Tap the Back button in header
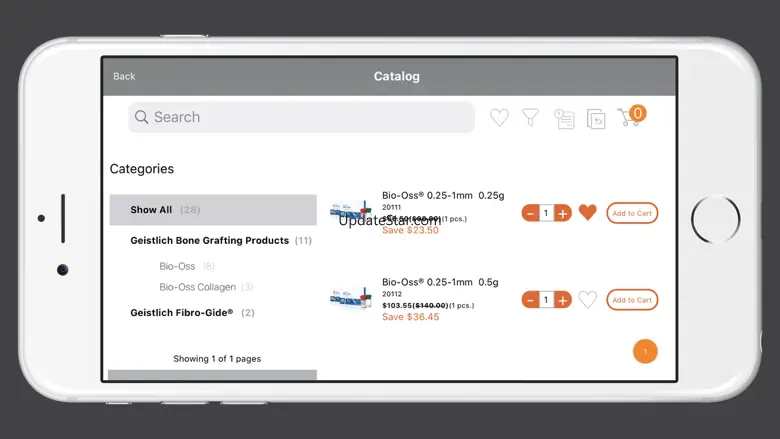 pos(124,76)
